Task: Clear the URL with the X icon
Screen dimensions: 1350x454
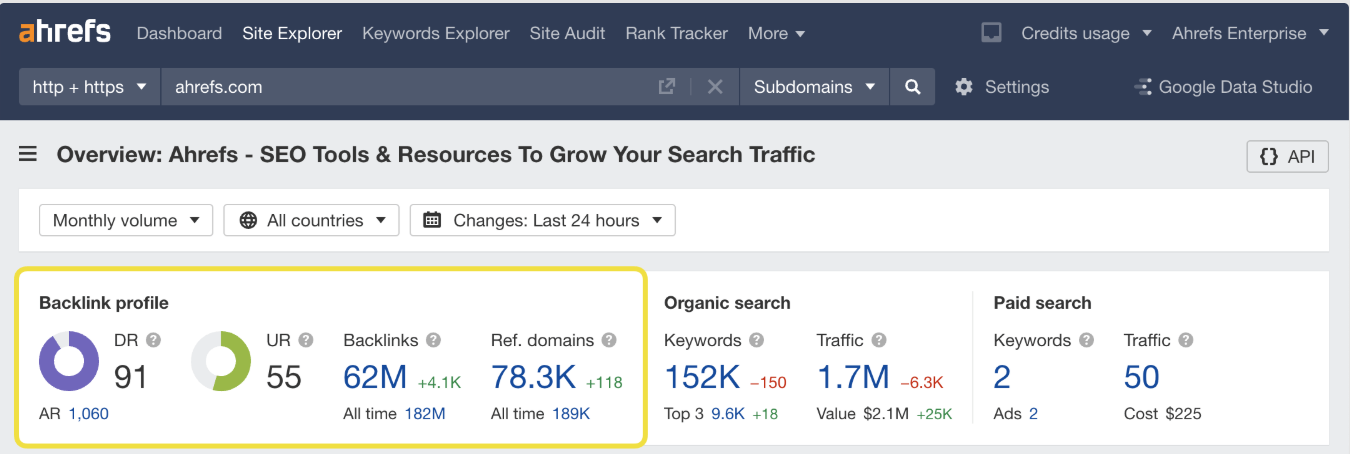Action: 715,87
